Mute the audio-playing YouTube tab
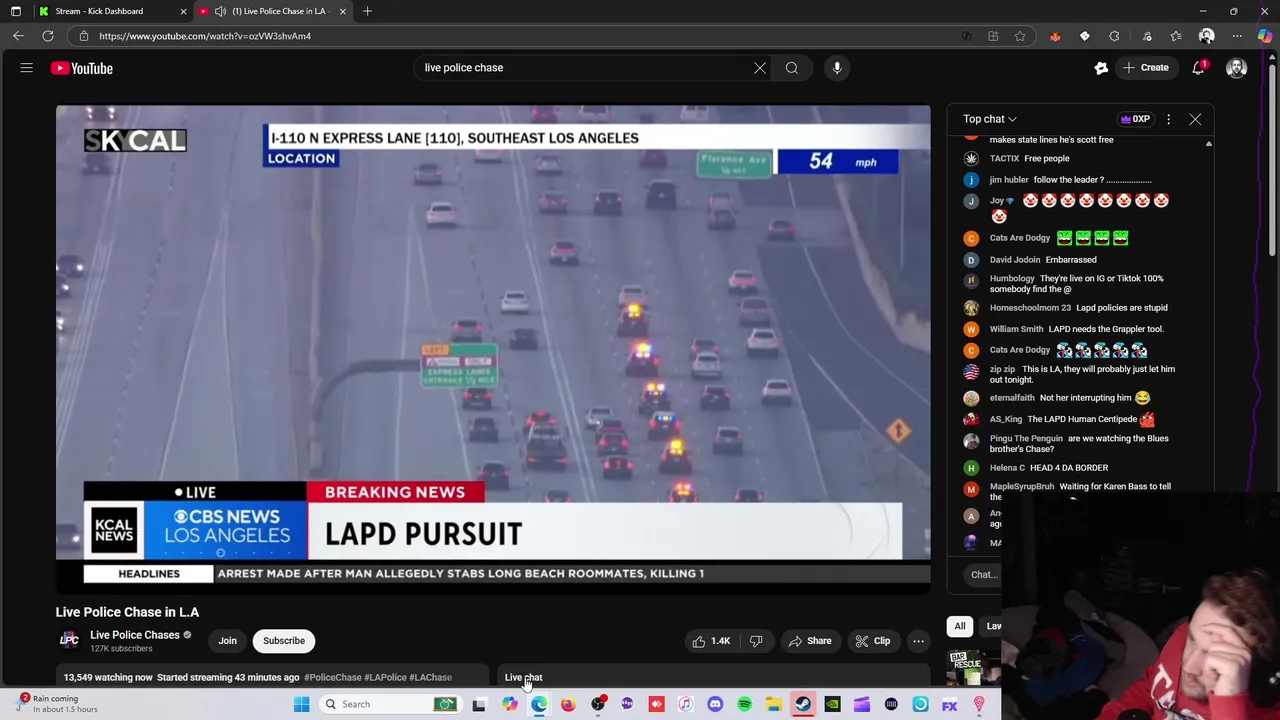 (x=220, y=11)
